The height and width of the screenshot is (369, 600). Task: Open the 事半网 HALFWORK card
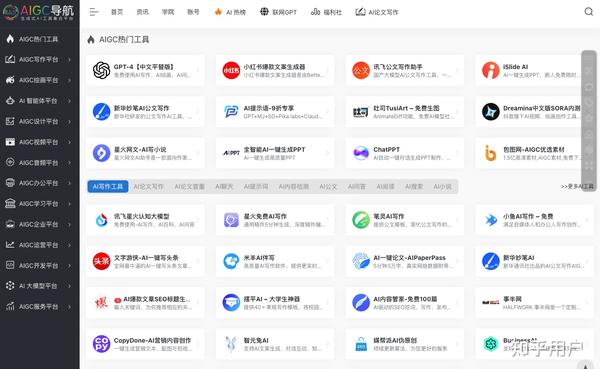click(x=534, y=303)
